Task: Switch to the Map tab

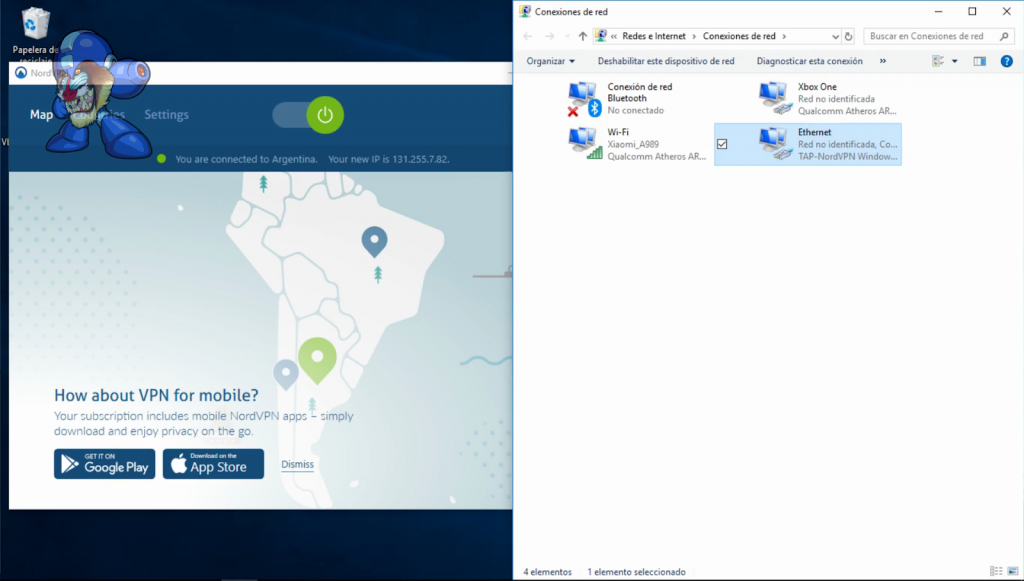Action: click(x=41, y=115)
